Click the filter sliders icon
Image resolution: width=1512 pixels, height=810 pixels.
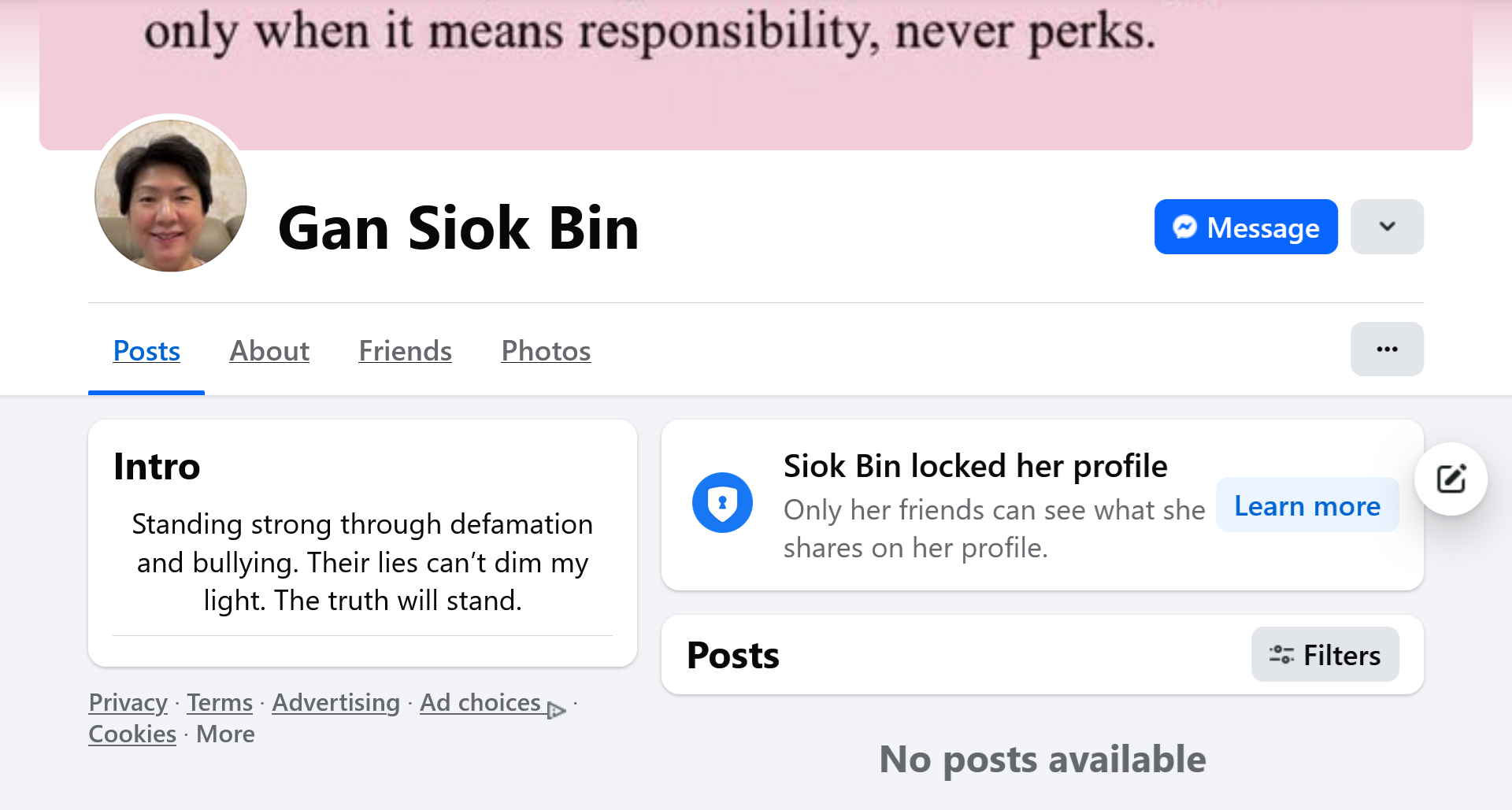pyautogui.click(x=1281, y=655)
